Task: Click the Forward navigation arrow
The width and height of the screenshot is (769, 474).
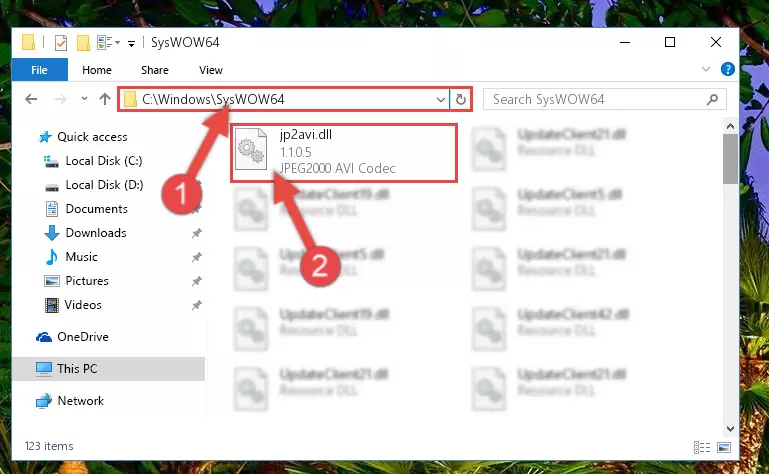Action: tap(60, 99)
